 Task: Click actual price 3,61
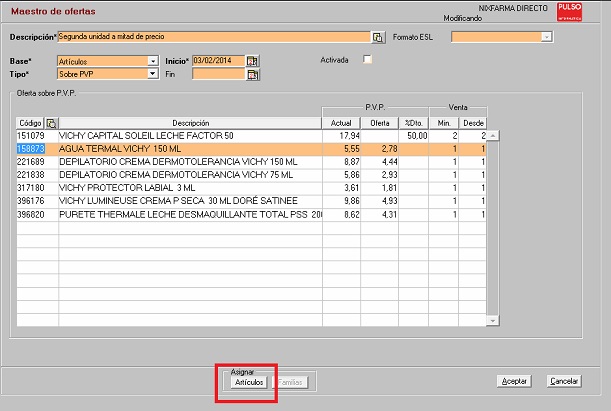352,188
